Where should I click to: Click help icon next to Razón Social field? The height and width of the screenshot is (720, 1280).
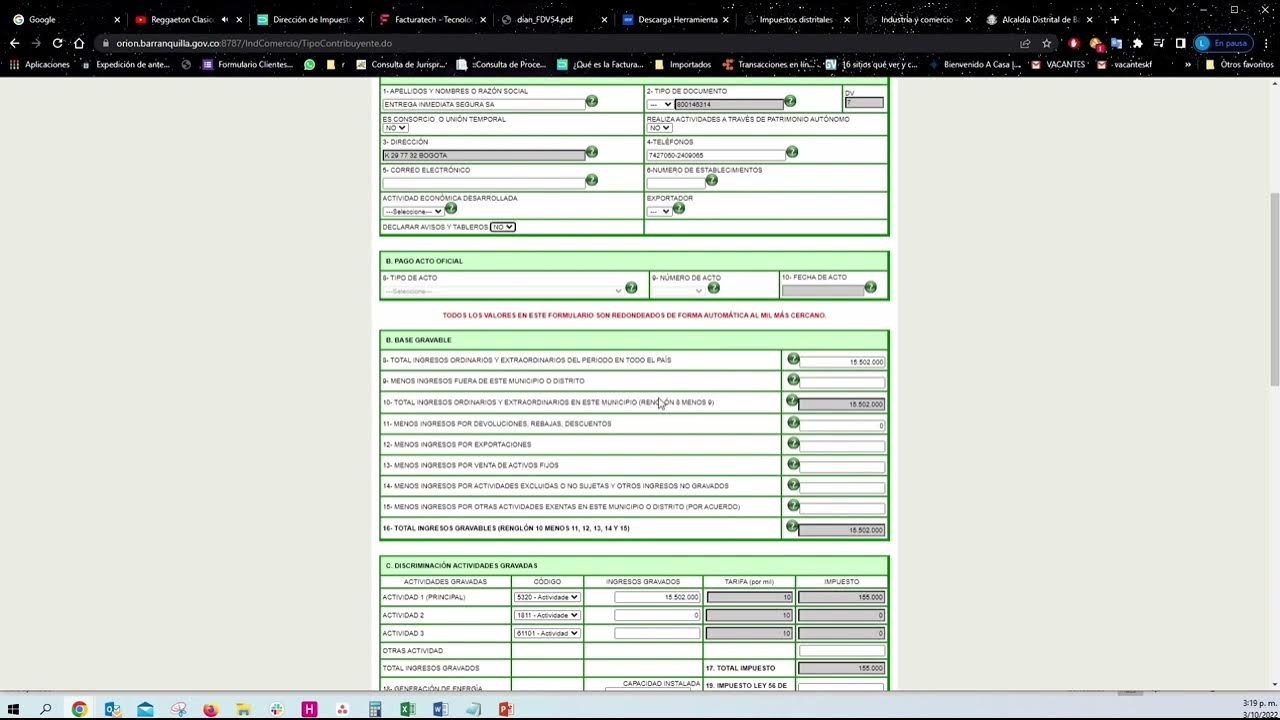(592, 101)
